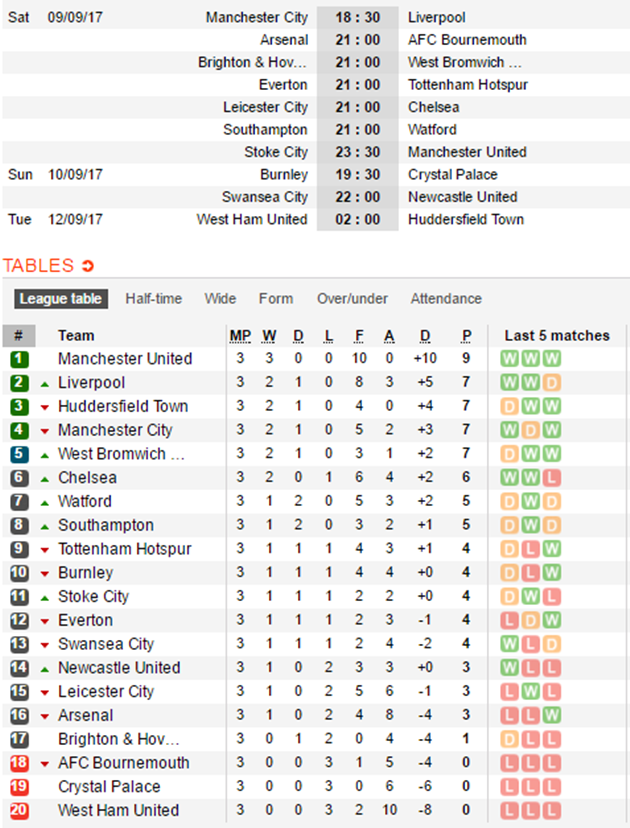The width and height of the screenshot is (630, 828).
Task: Switch to the Half-time tab
Action: click(154, 299)
